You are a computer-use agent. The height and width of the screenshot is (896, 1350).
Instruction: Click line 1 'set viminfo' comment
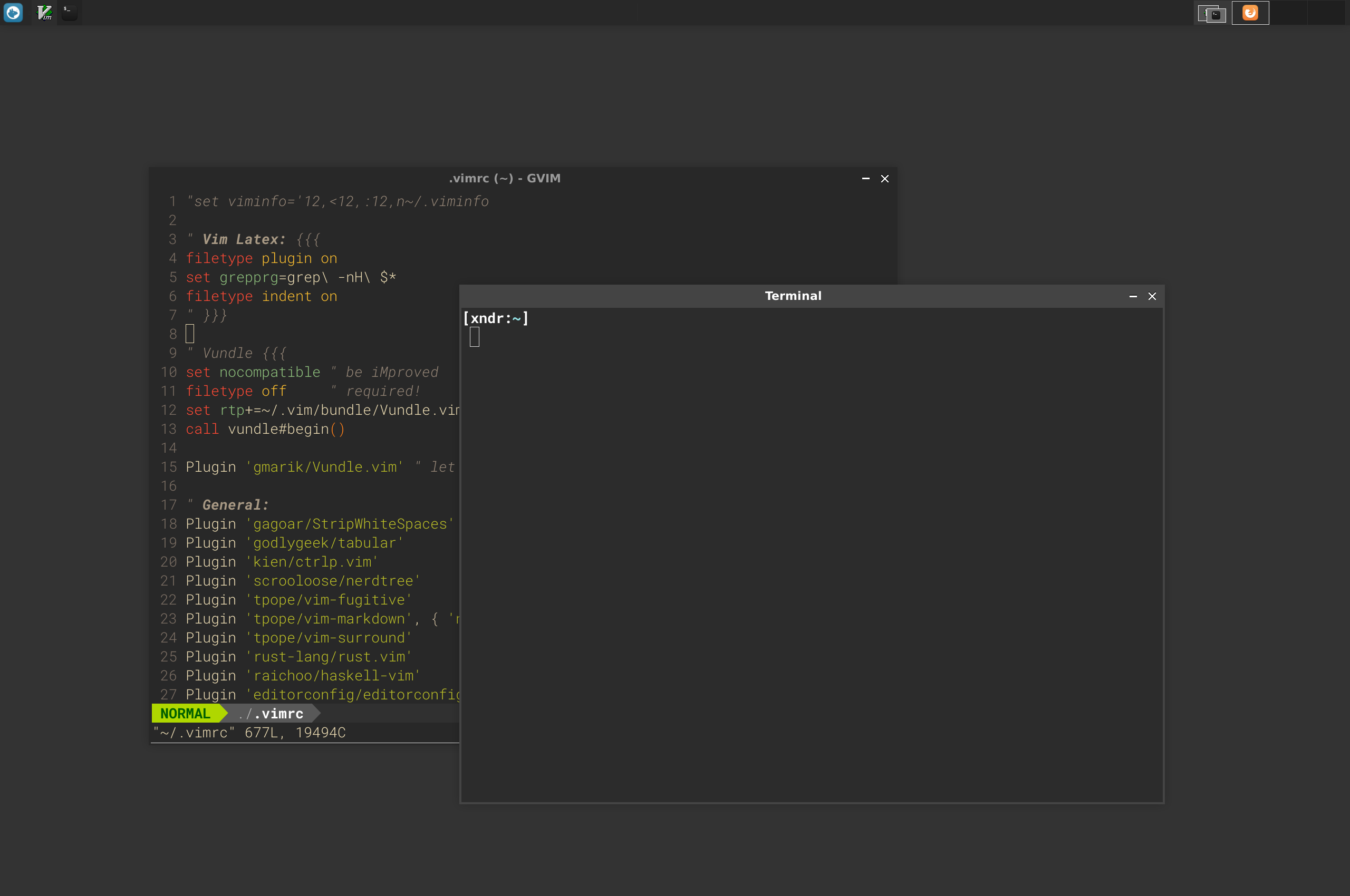337,201
